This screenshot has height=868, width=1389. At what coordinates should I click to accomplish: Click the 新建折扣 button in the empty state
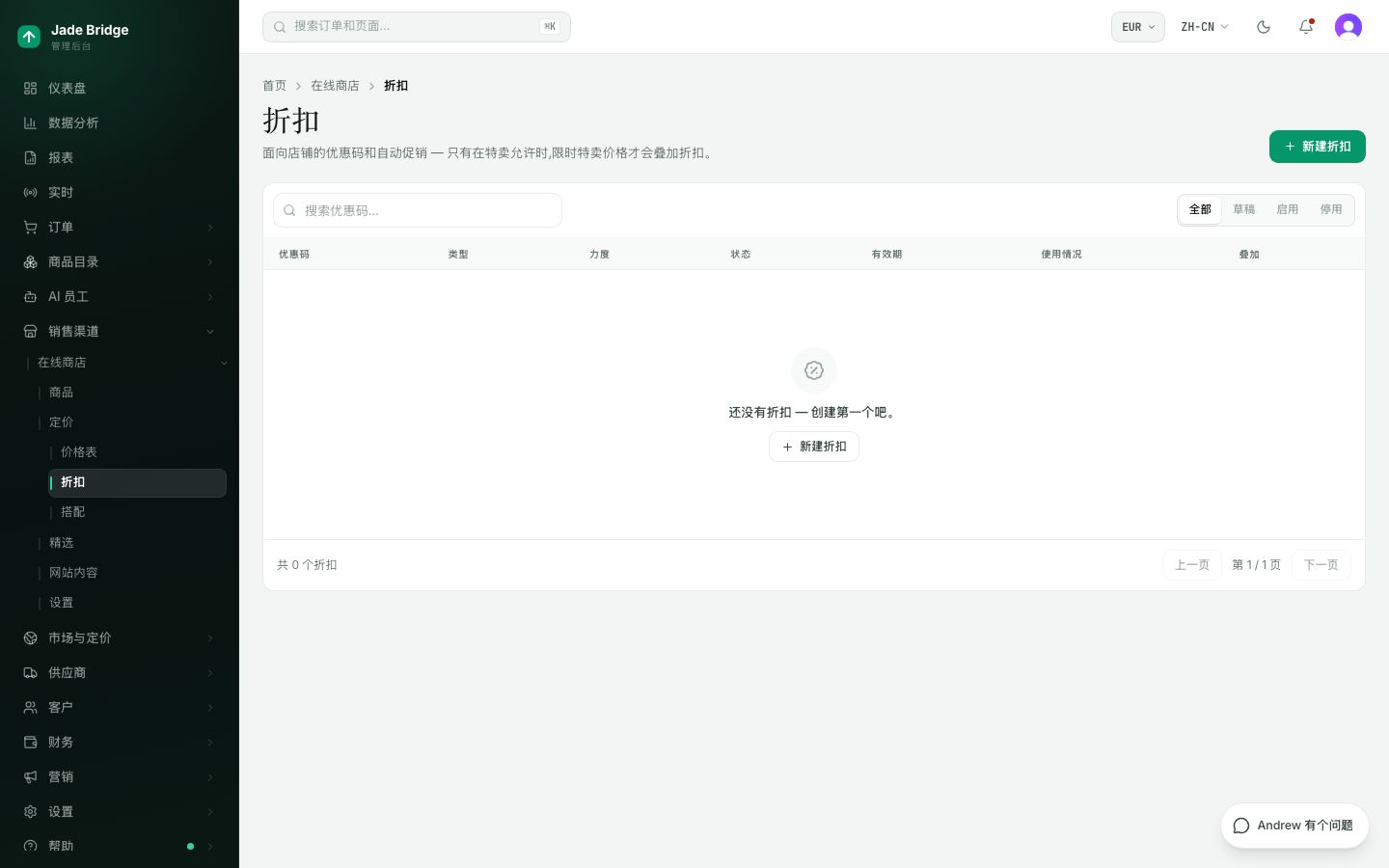(814, 447)
